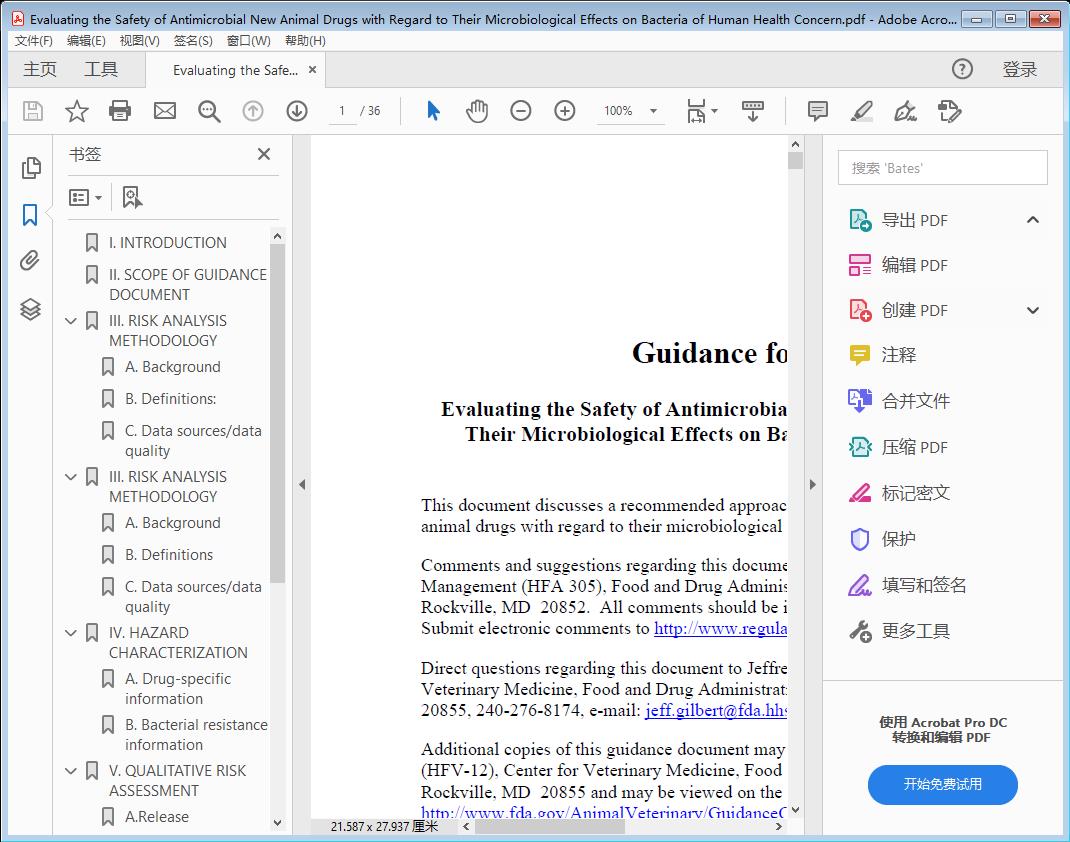
Task: Open B. Definitions: bookmark with colon
Action: click(171, 399)
